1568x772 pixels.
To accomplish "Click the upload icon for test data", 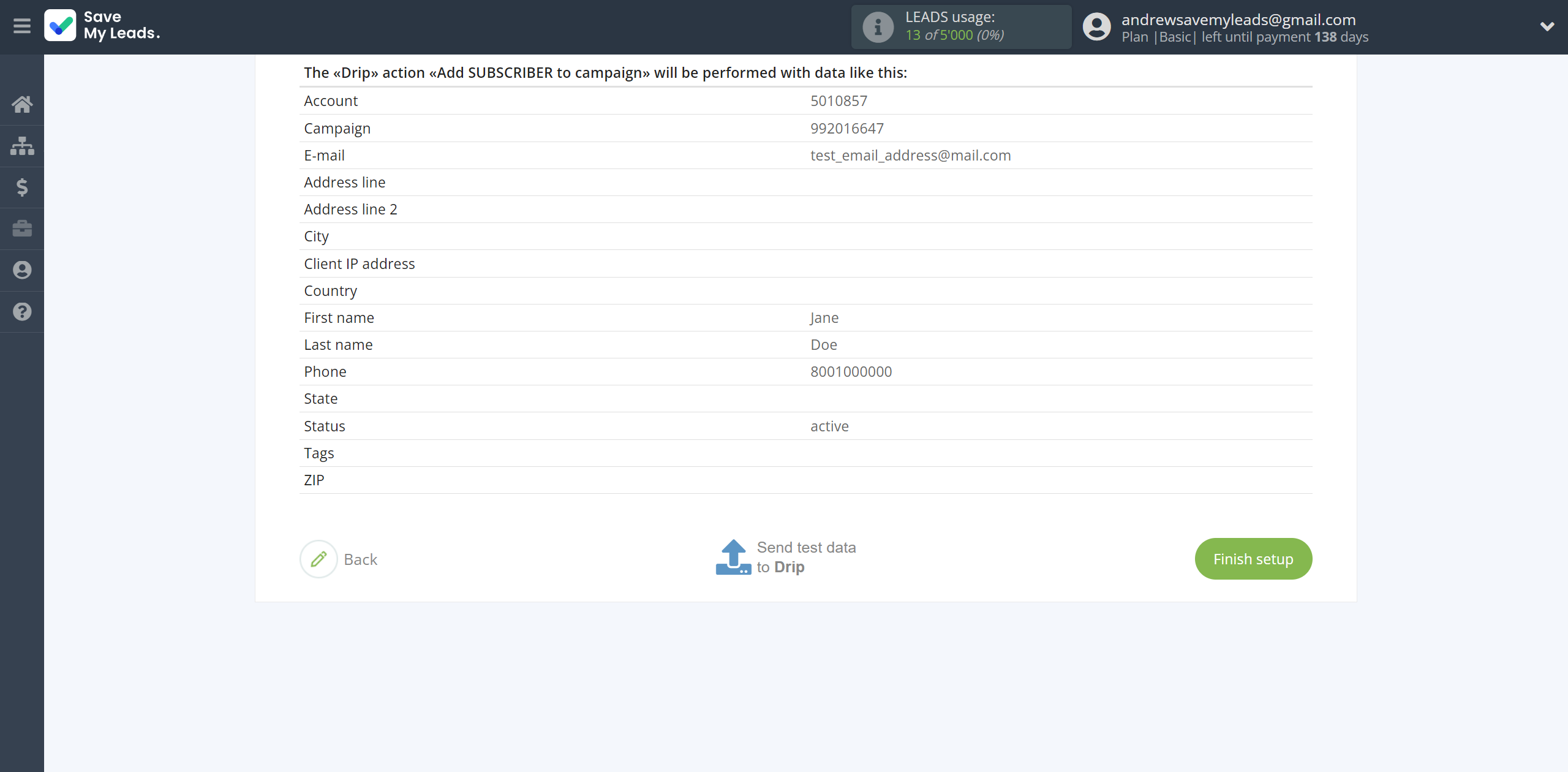I will click(x=733, y=557).
